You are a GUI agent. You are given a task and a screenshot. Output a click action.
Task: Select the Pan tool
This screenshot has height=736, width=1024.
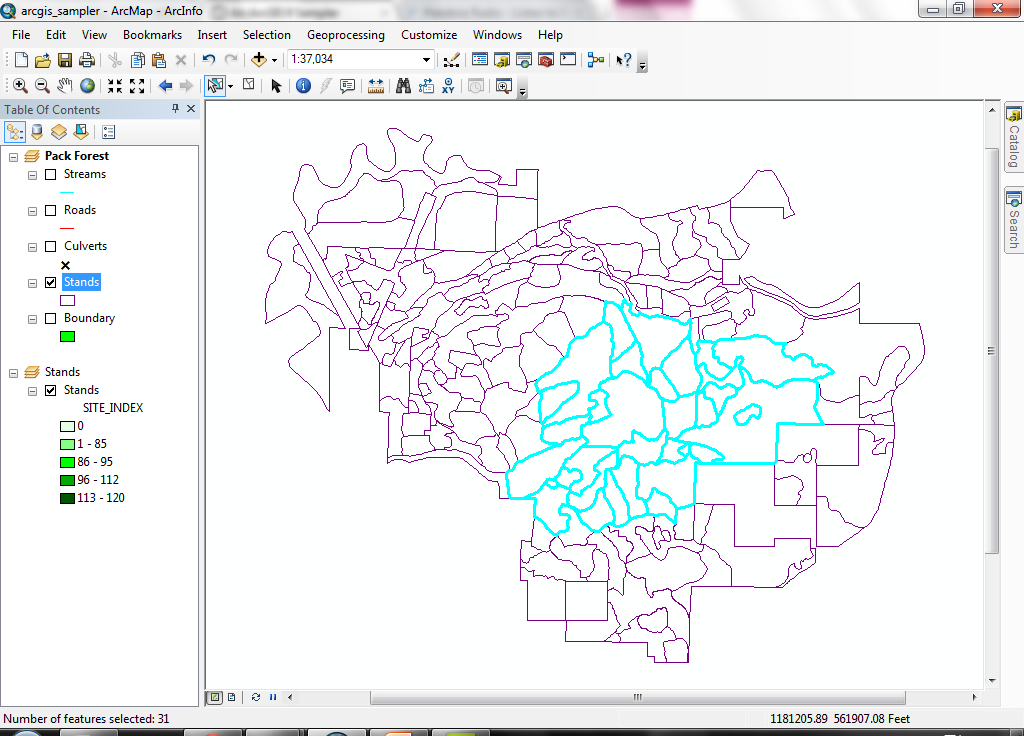click(x=65, y=86)
